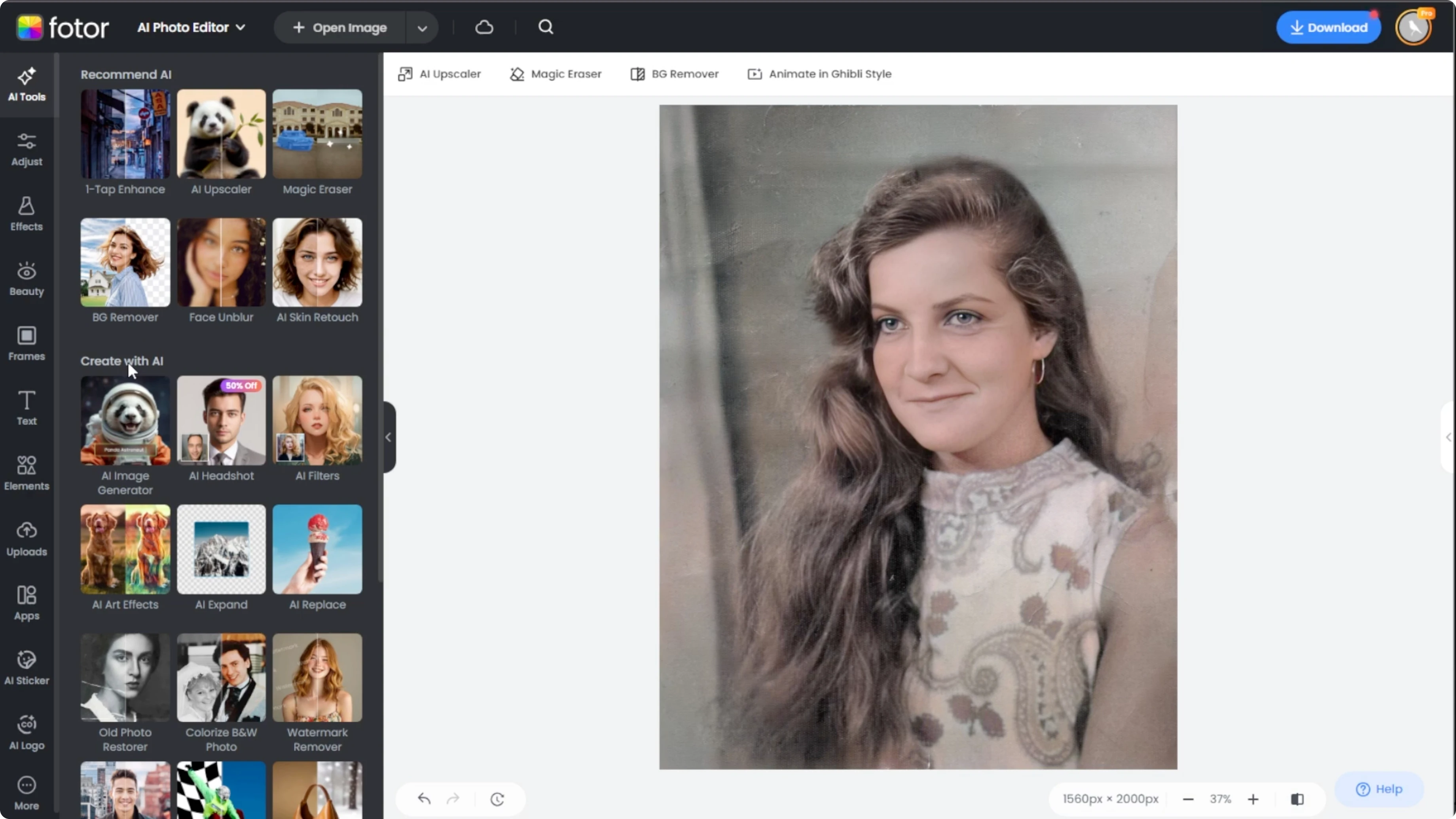Expand the AI Photo Editor dropdown

point(191,27)
